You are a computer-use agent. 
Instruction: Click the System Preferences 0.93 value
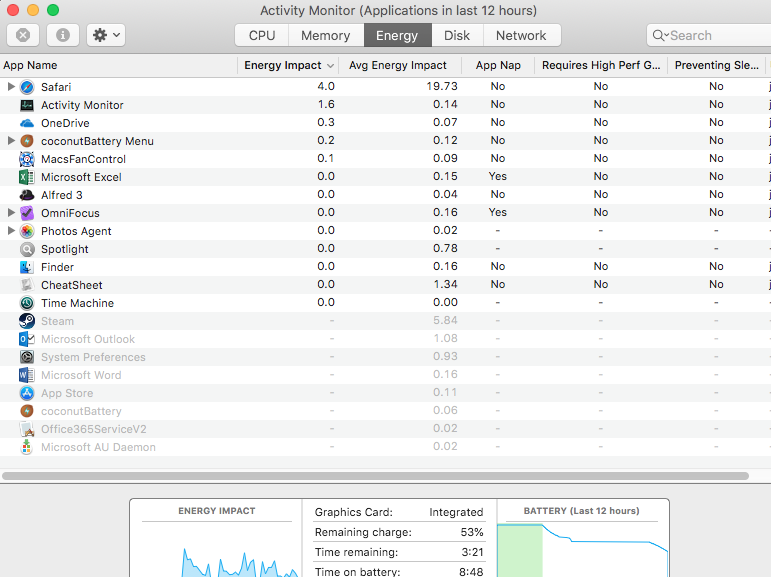pyautogui.click(x=445, y=356)
